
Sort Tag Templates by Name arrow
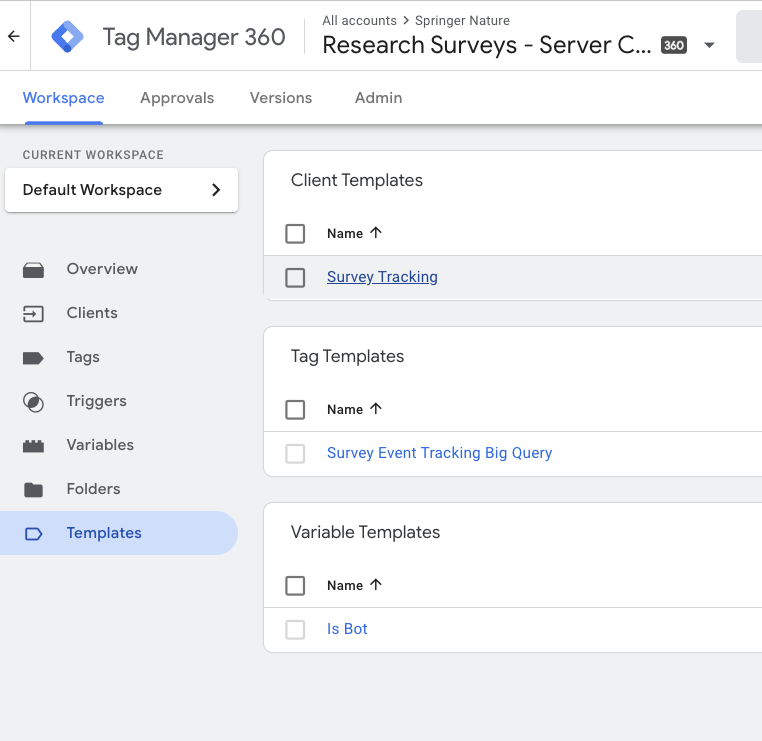376,408
